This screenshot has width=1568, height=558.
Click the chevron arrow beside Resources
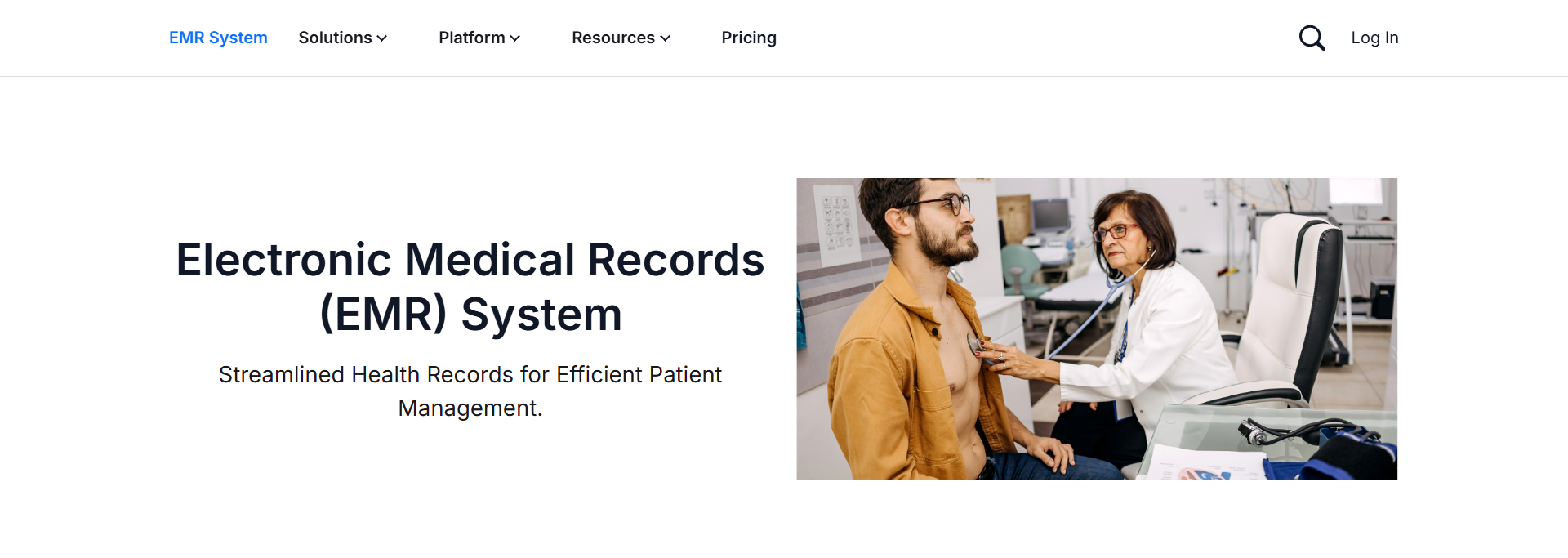pos(665,38)
